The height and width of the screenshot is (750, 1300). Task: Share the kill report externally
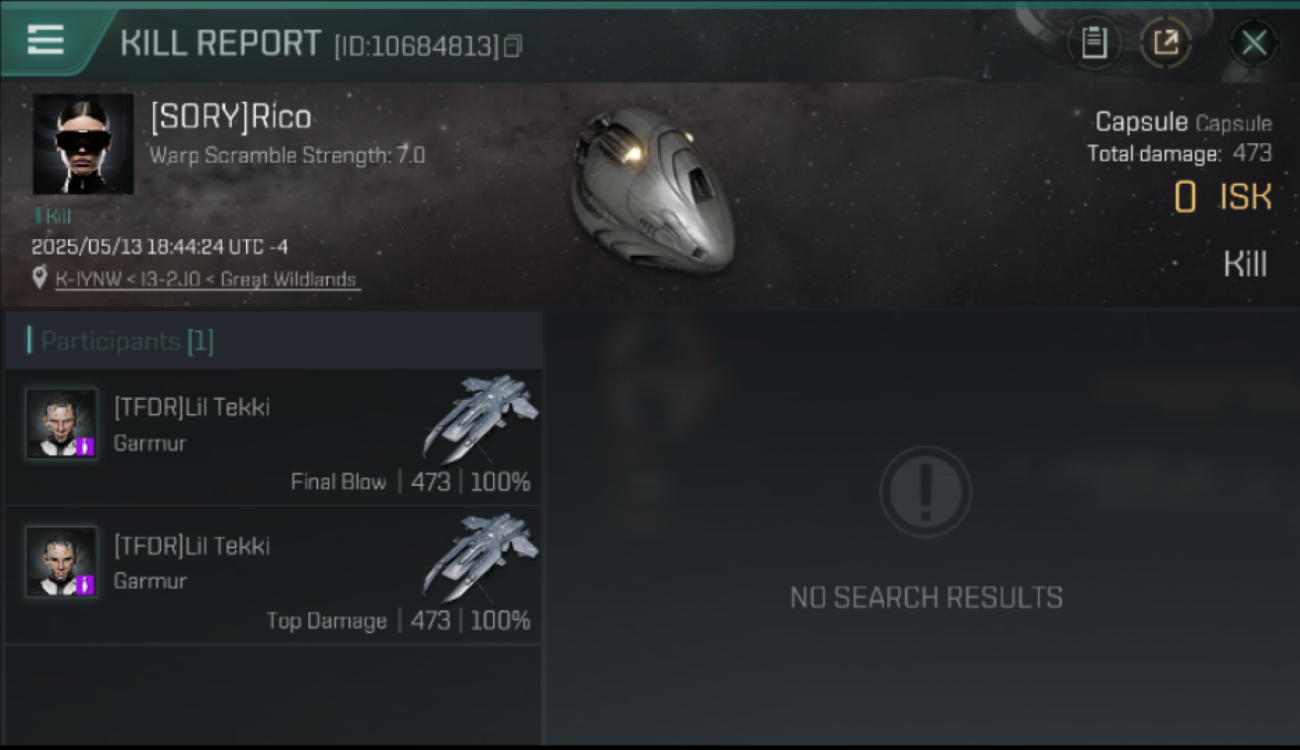pos(1166,43)
